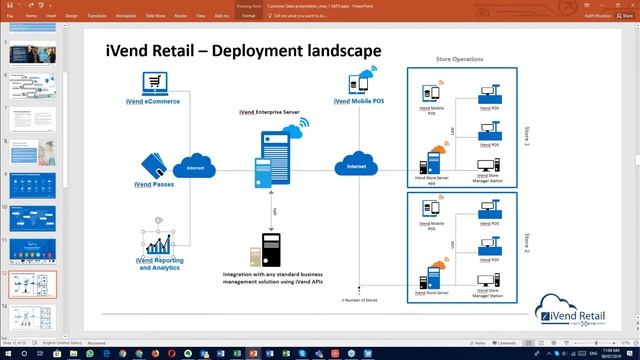The width and height of the screenshot is (640, 360).
Task: Switch to Slide Sorter view in status bar
Action: [541, 343]
